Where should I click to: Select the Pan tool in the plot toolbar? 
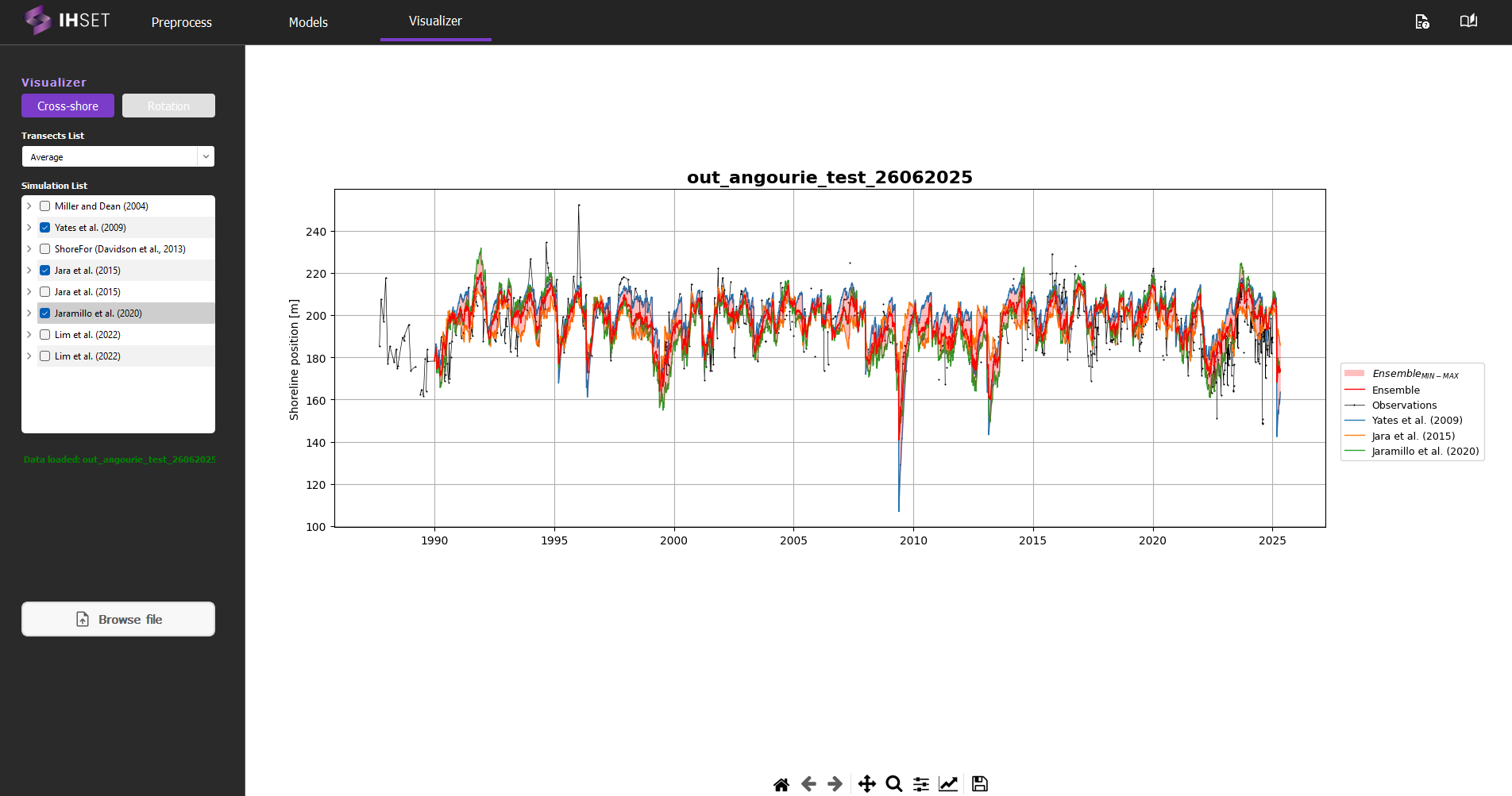867,783
